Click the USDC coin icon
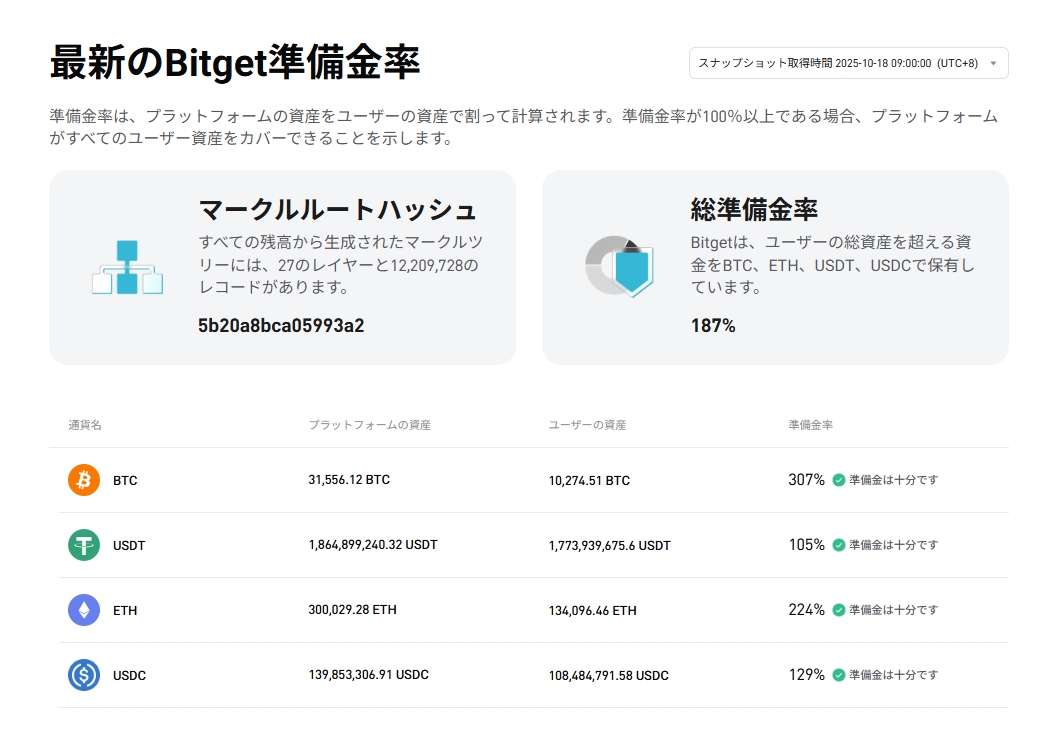Viewport: 1055px width, 743px height. [84, 675]
